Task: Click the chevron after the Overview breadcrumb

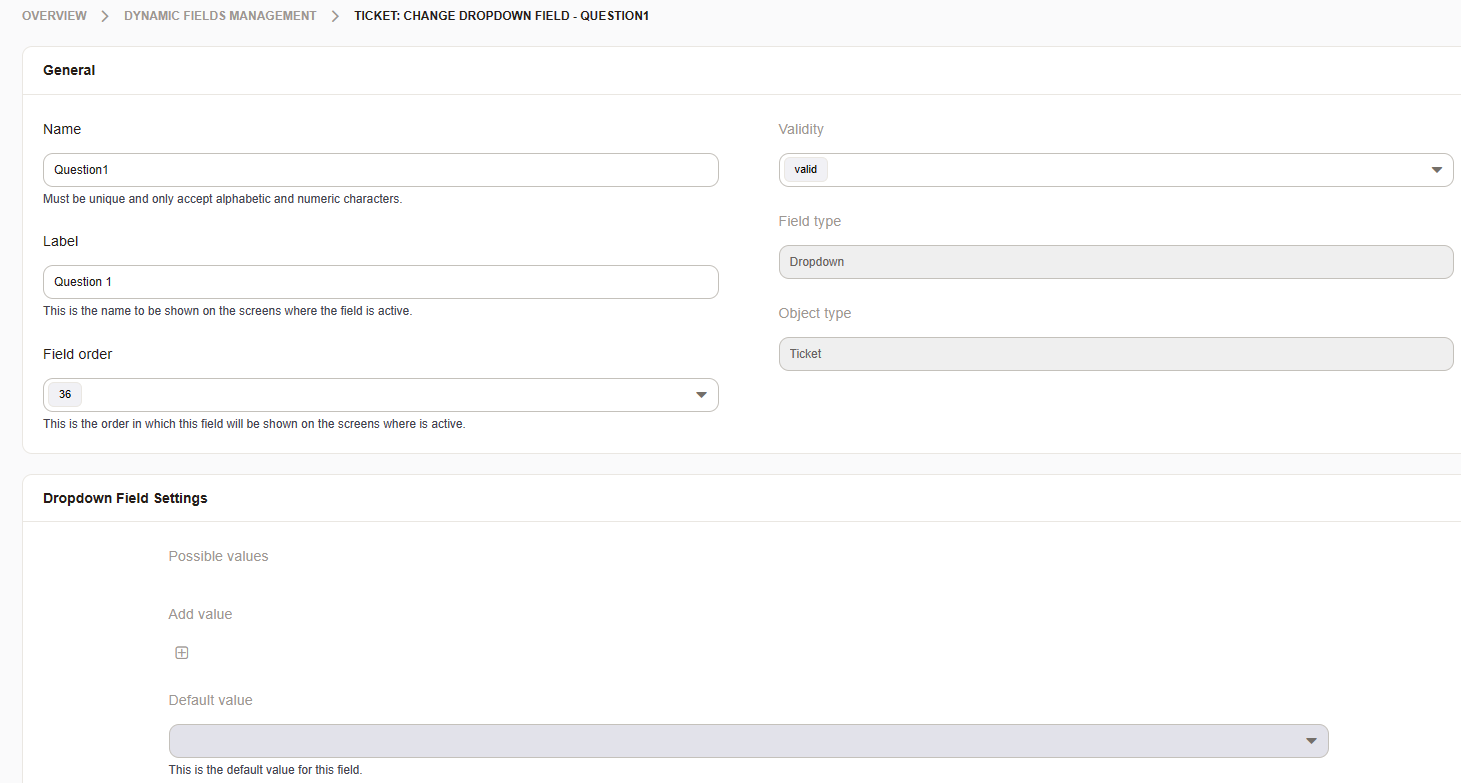Action: coord(105,16)
